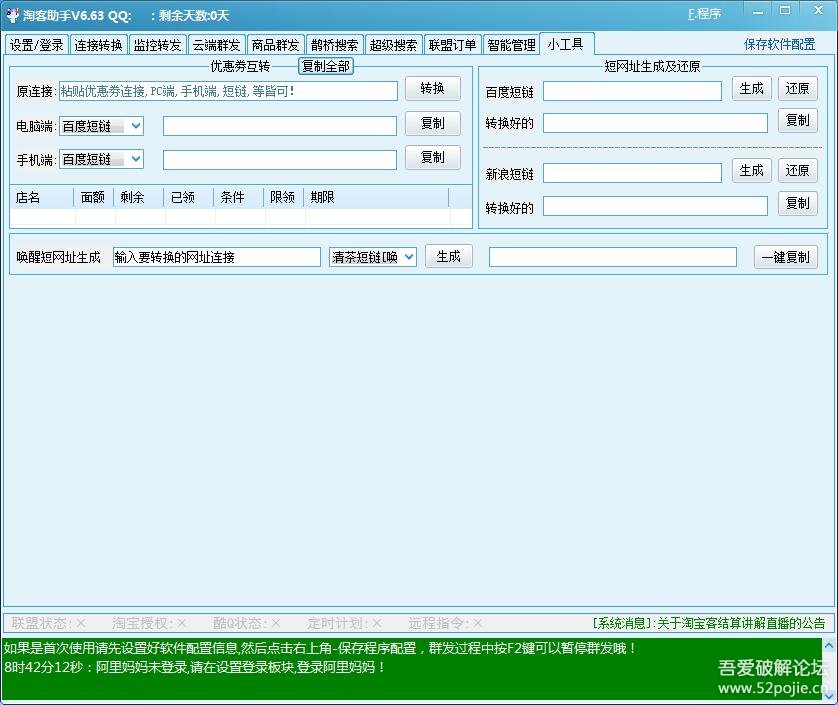Click the 一键复制 button
Viewport: 838px width, 705px height.
tap(786, 257)
